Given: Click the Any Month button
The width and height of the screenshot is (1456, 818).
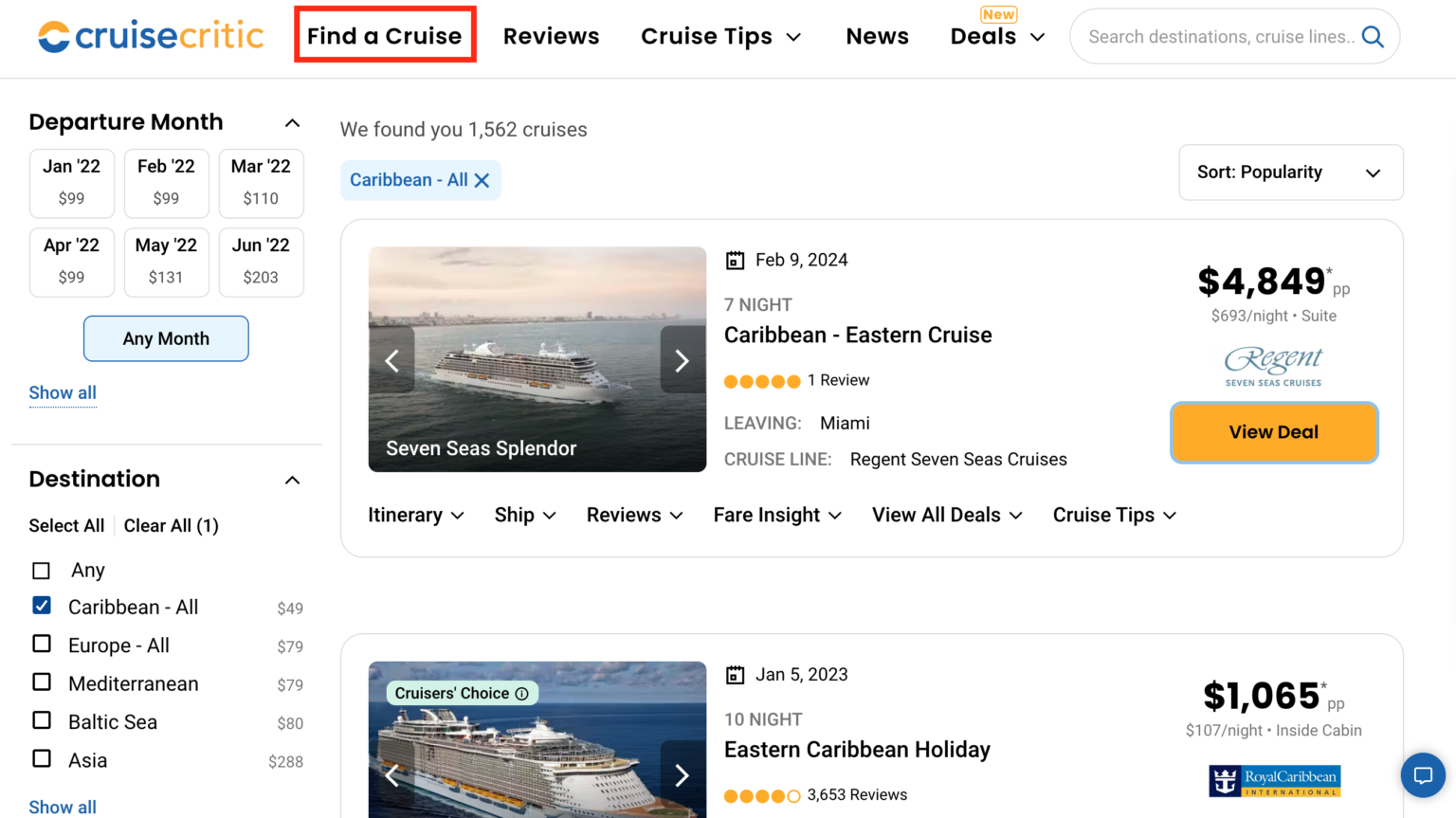Looking at the screenshot, I should 166,338.
